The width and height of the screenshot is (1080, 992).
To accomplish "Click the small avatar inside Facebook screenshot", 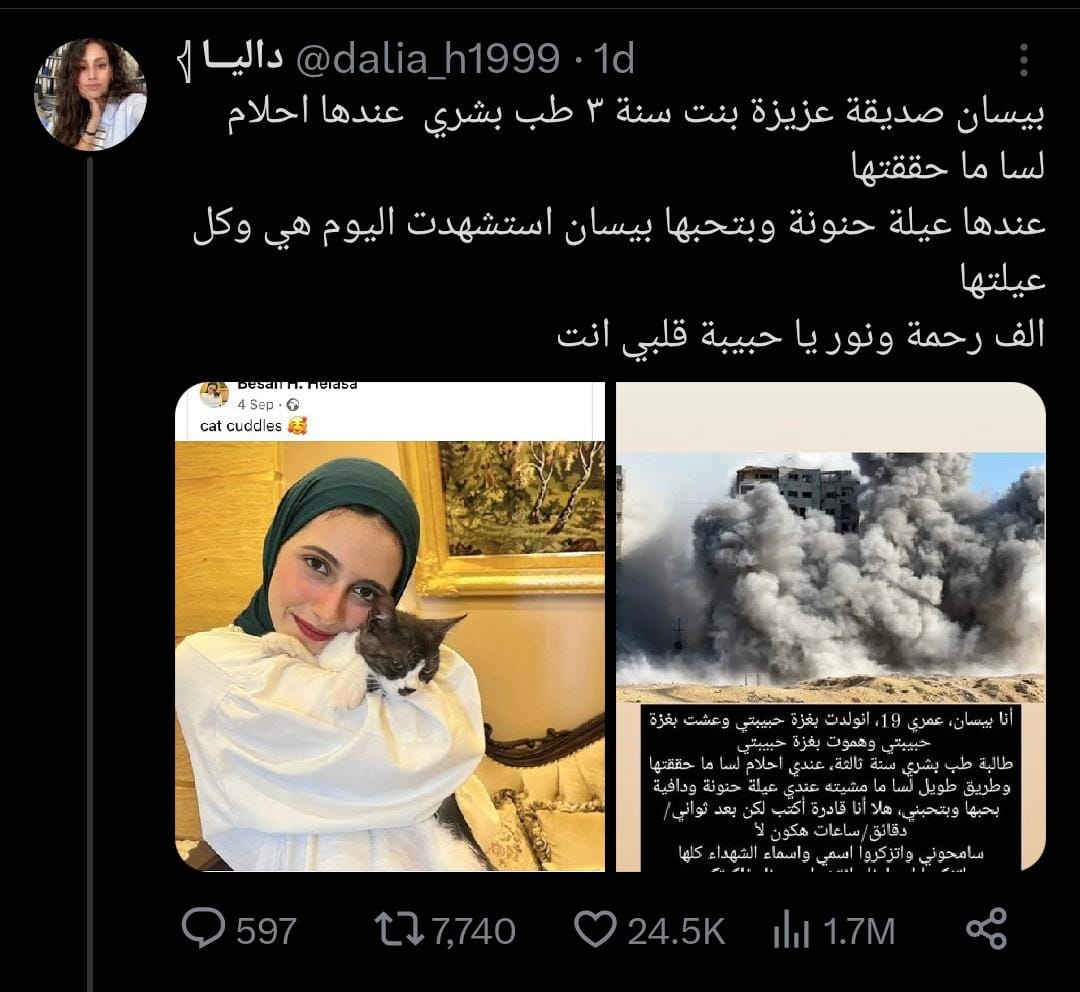I will point(214,394).
